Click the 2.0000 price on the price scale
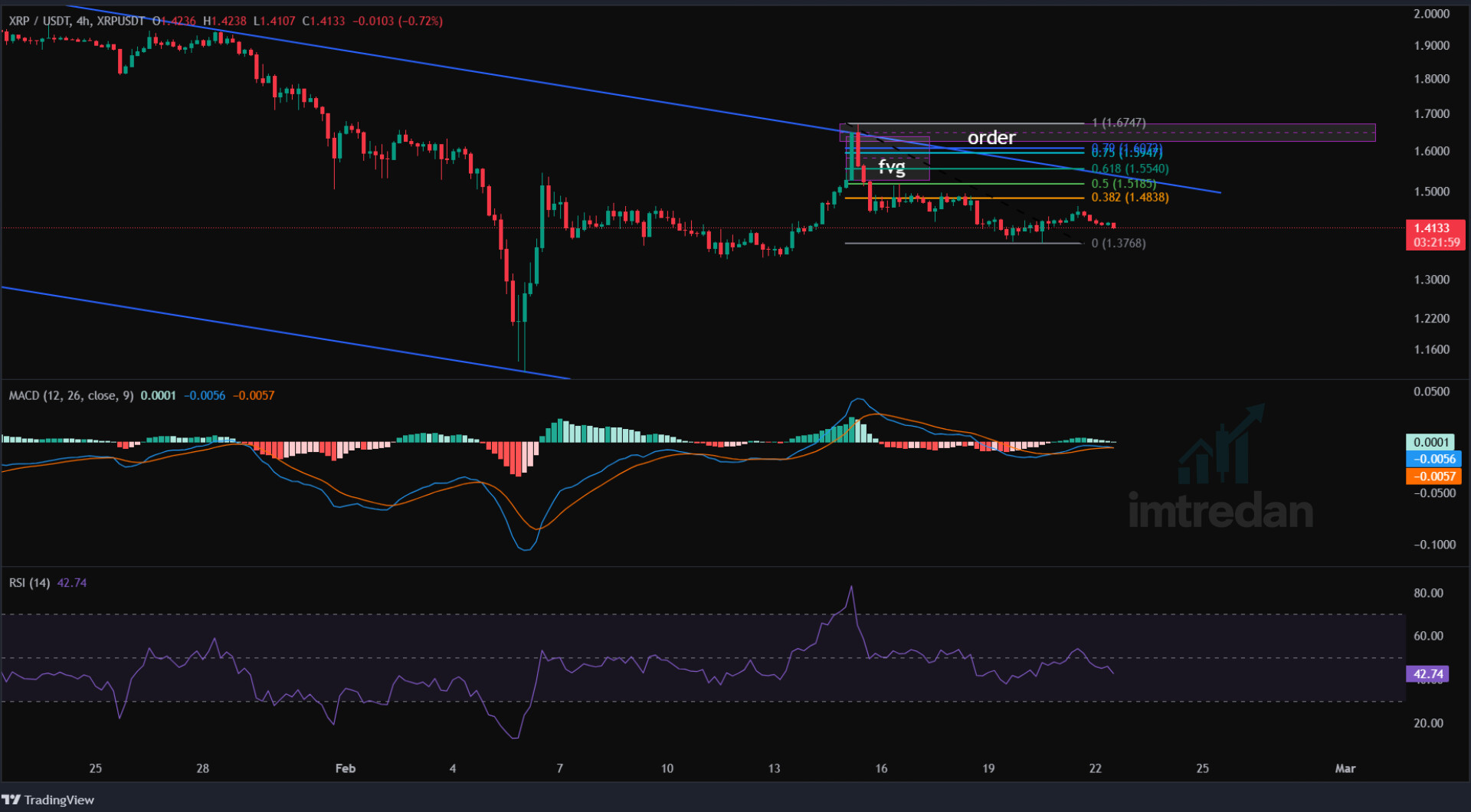 [1431, 14]
